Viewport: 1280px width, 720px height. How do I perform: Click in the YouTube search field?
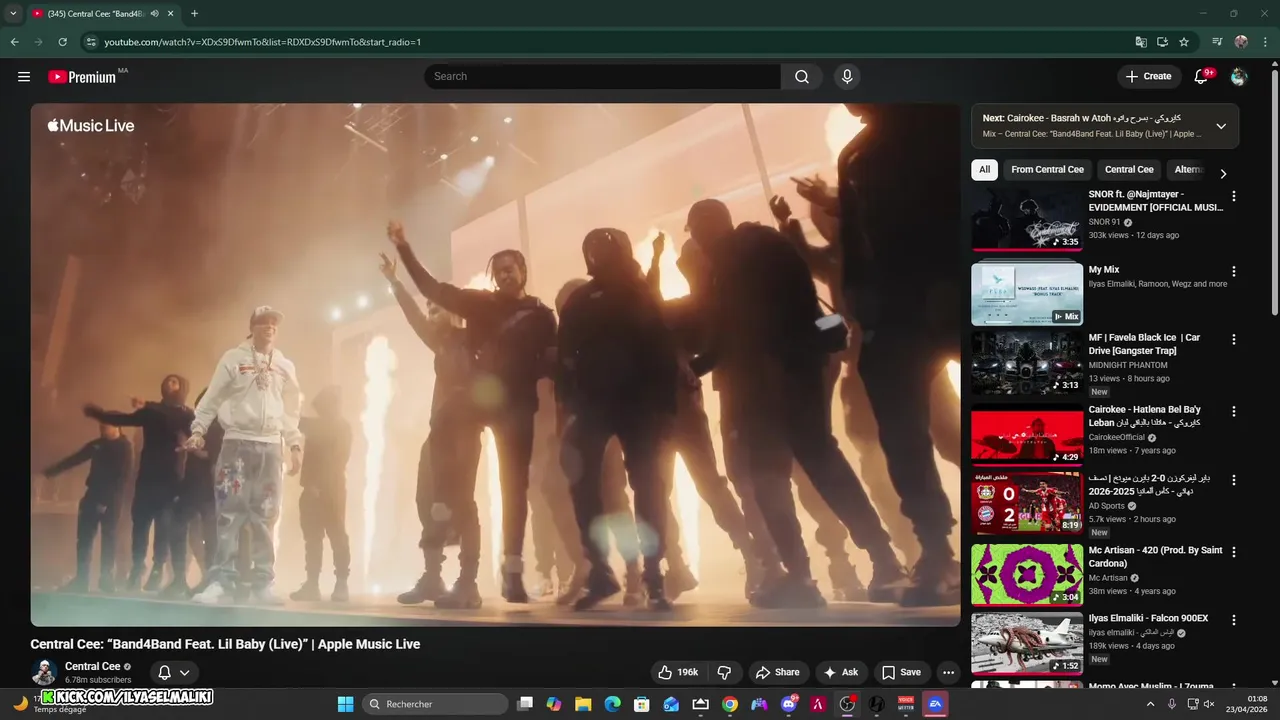[602, 76]
